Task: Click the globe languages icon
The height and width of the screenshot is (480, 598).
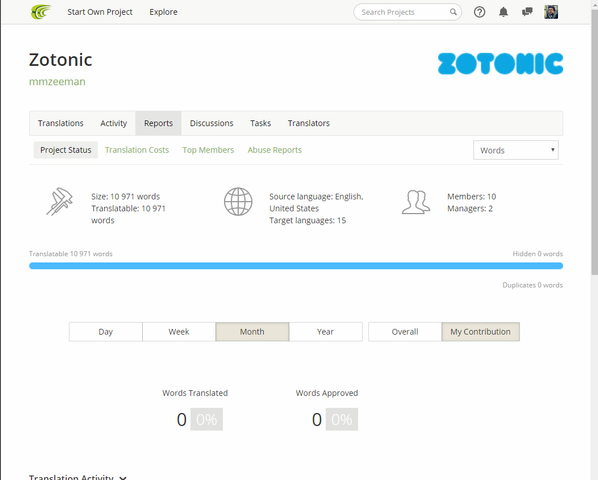Action: pyautogui.click(x=238, y=201)
